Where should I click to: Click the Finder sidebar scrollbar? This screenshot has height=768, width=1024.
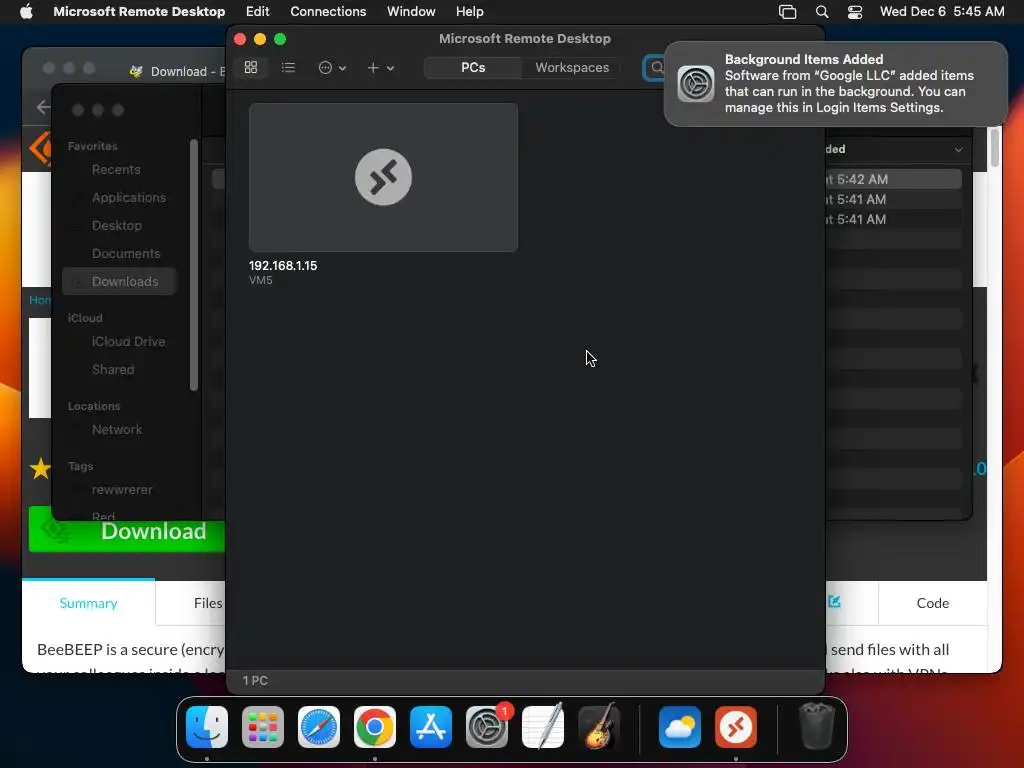pyautogui.click(x=193, y=264)
